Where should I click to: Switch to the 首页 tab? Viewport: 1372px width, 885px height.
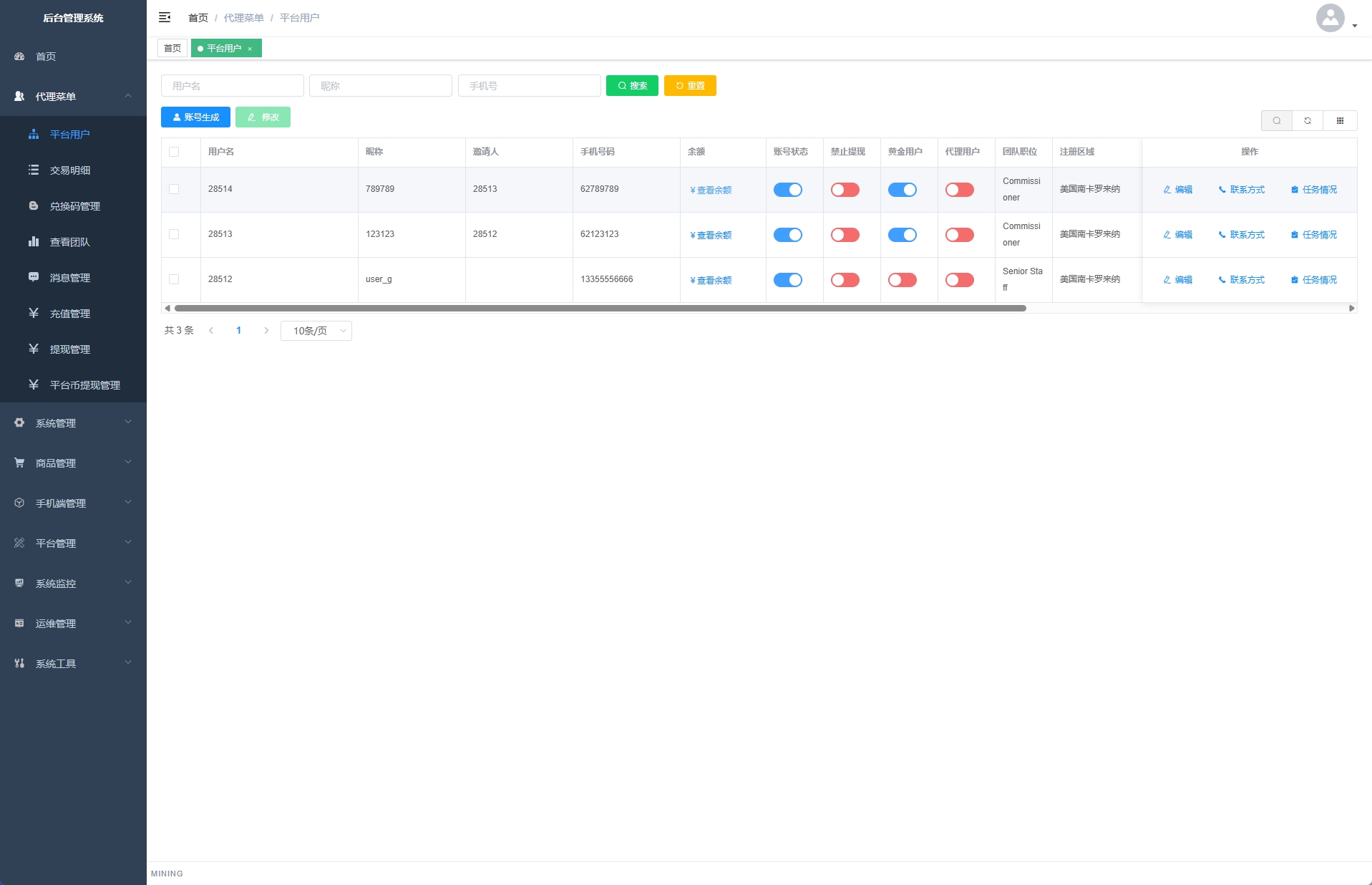[172, 49]
